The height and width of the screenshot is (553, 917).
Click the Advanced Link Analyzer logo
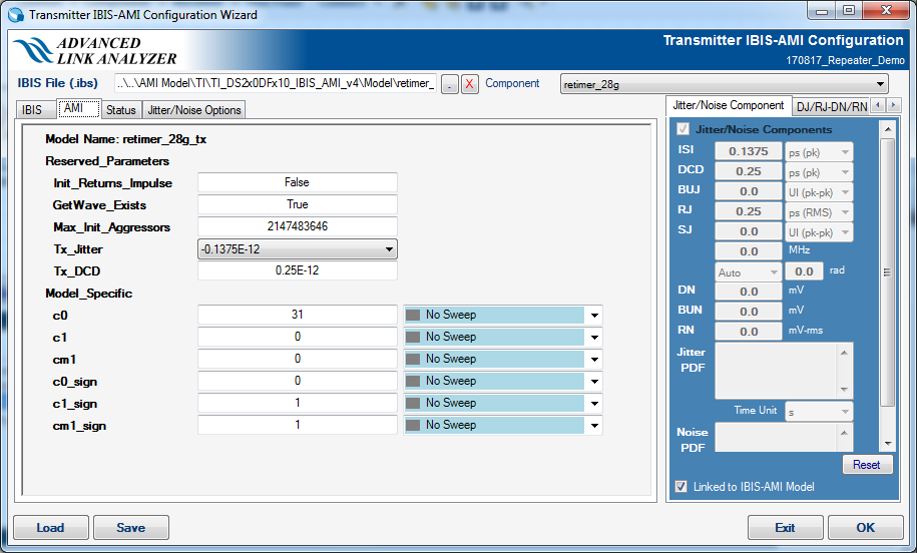(x=95, y=51)
